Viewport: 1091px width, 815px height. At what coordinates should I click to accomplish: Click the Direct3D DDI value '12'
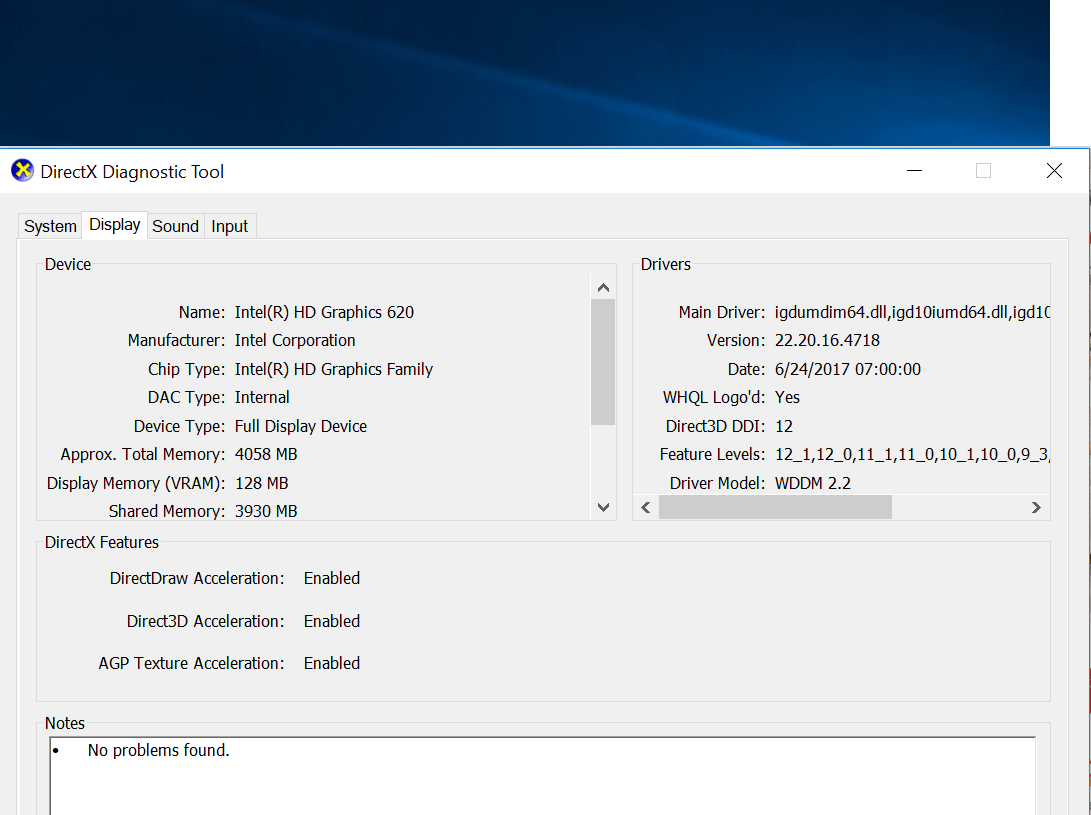pyautogui.click(x=784, y=426)
